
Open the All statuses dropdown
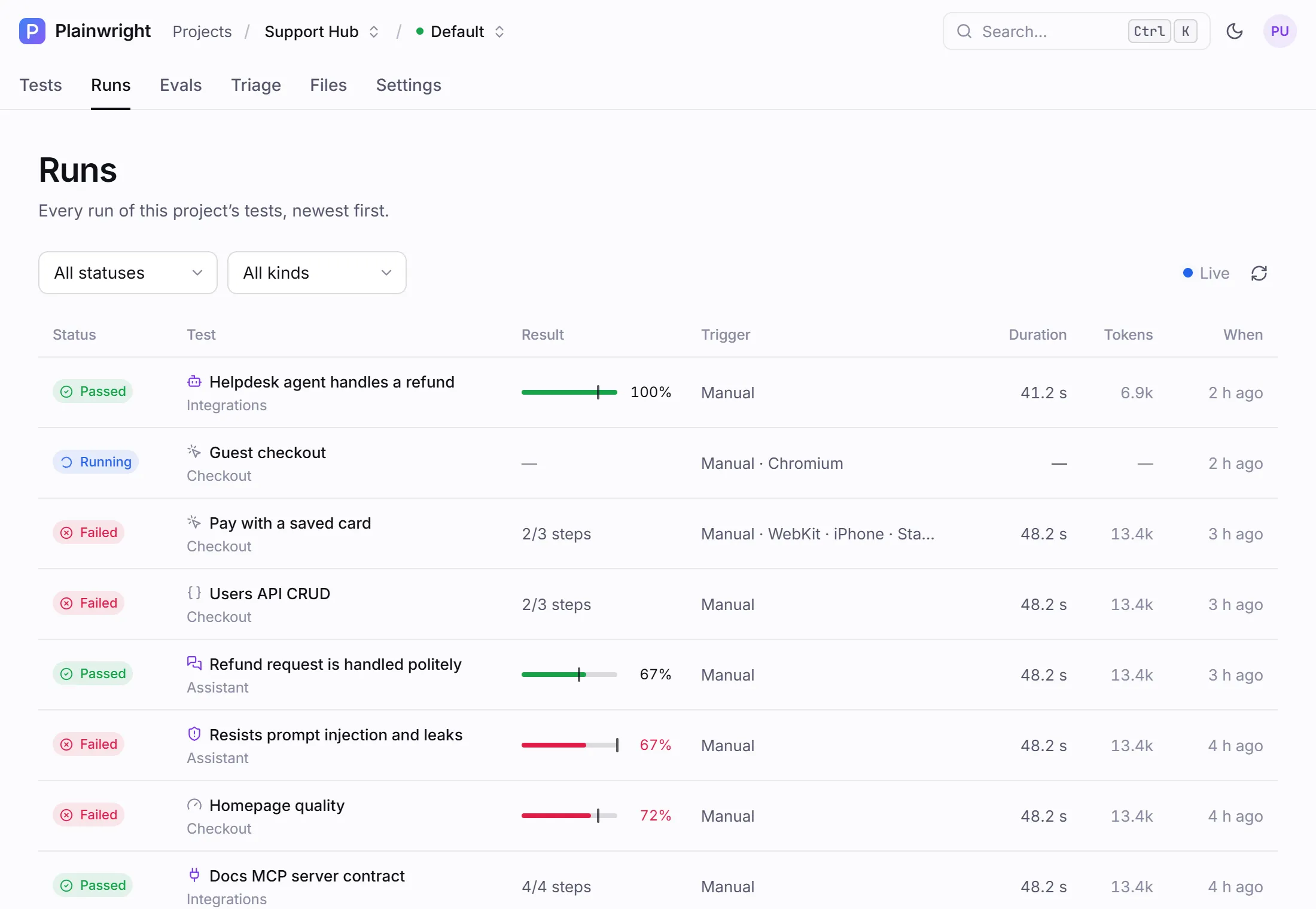tap(128, 273)
